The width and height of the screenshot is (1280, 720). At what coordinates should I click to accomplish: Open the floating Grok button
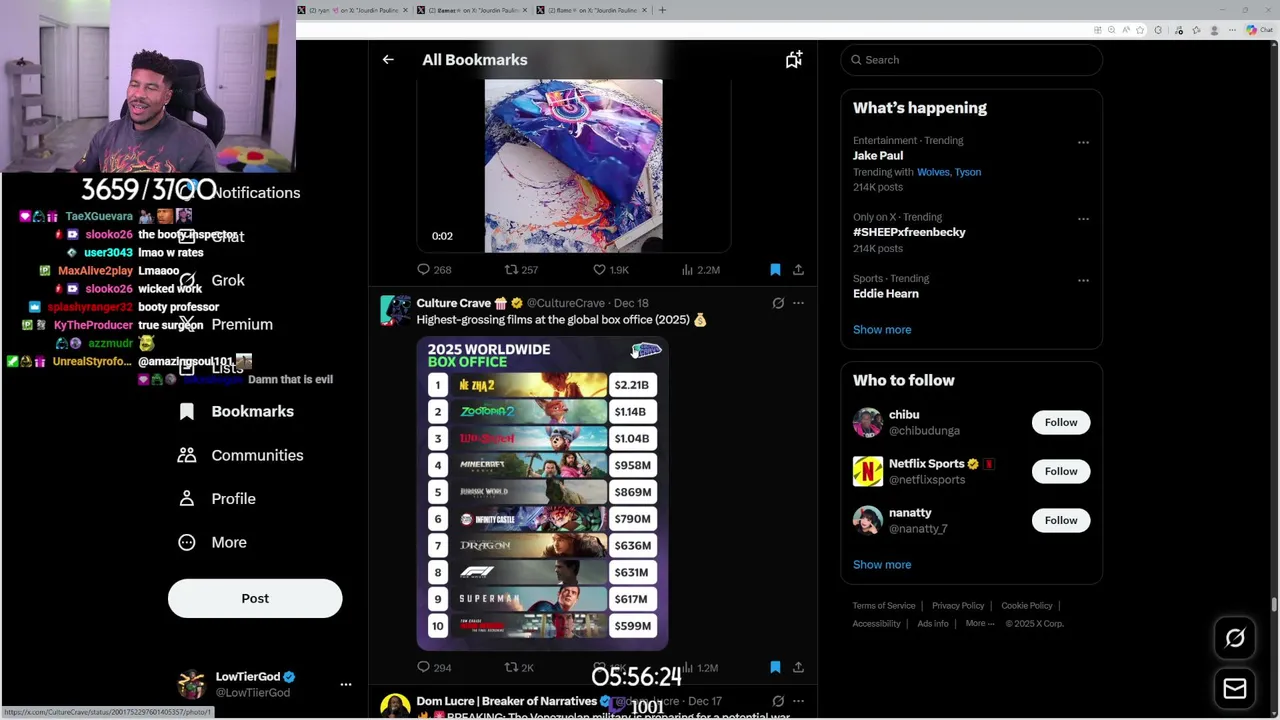[x=1235, y=638]
